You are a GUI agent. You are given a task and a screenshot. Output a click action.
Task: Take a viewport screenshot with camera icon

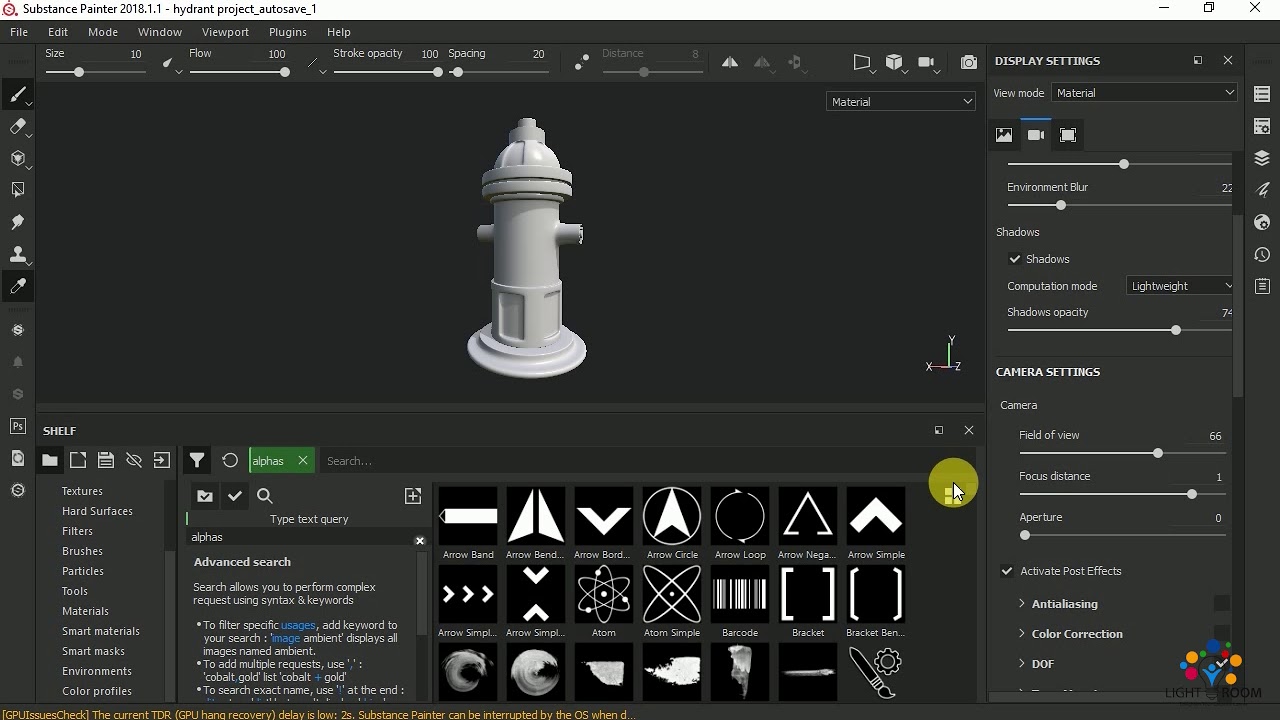[x=969, y=62]
